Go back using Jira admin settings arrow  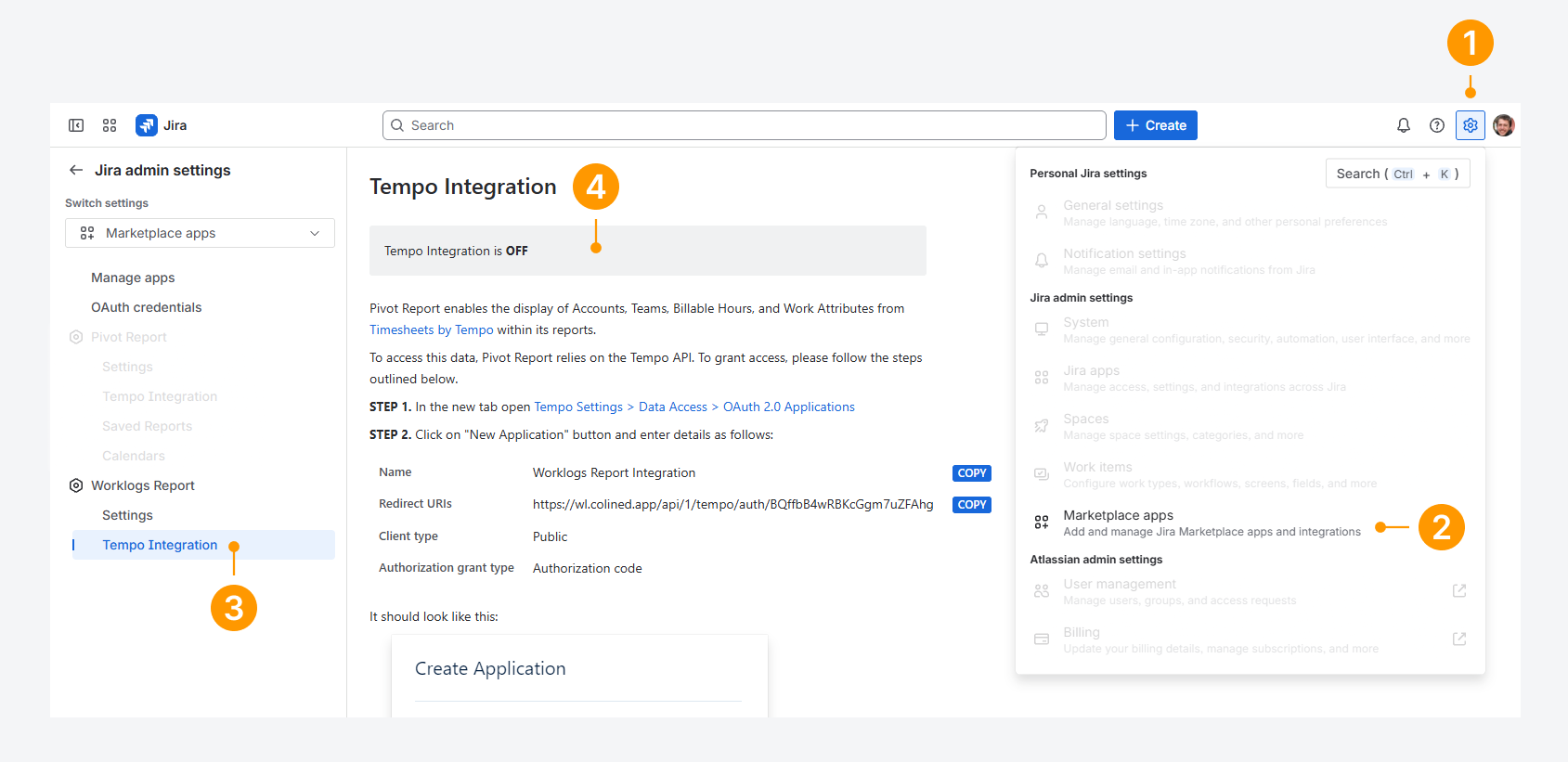(x=76, y=170)
